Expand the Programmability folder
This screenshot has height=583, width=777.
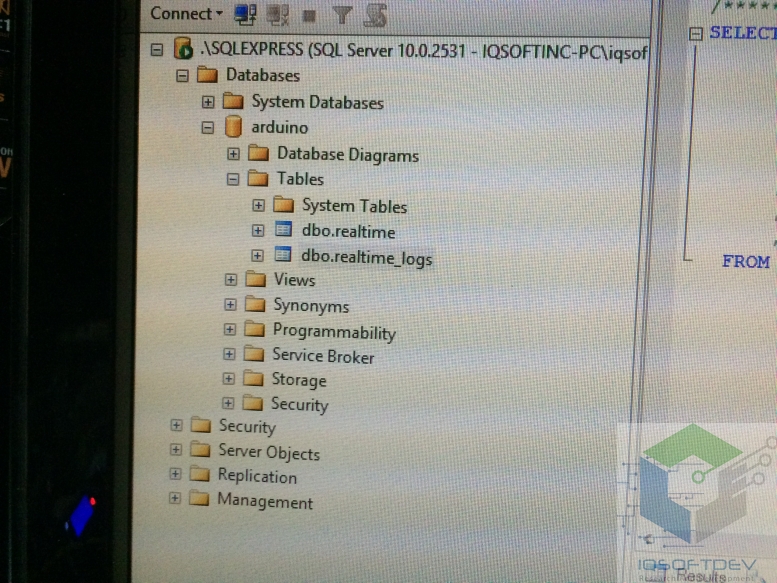(x=230, y=329)
